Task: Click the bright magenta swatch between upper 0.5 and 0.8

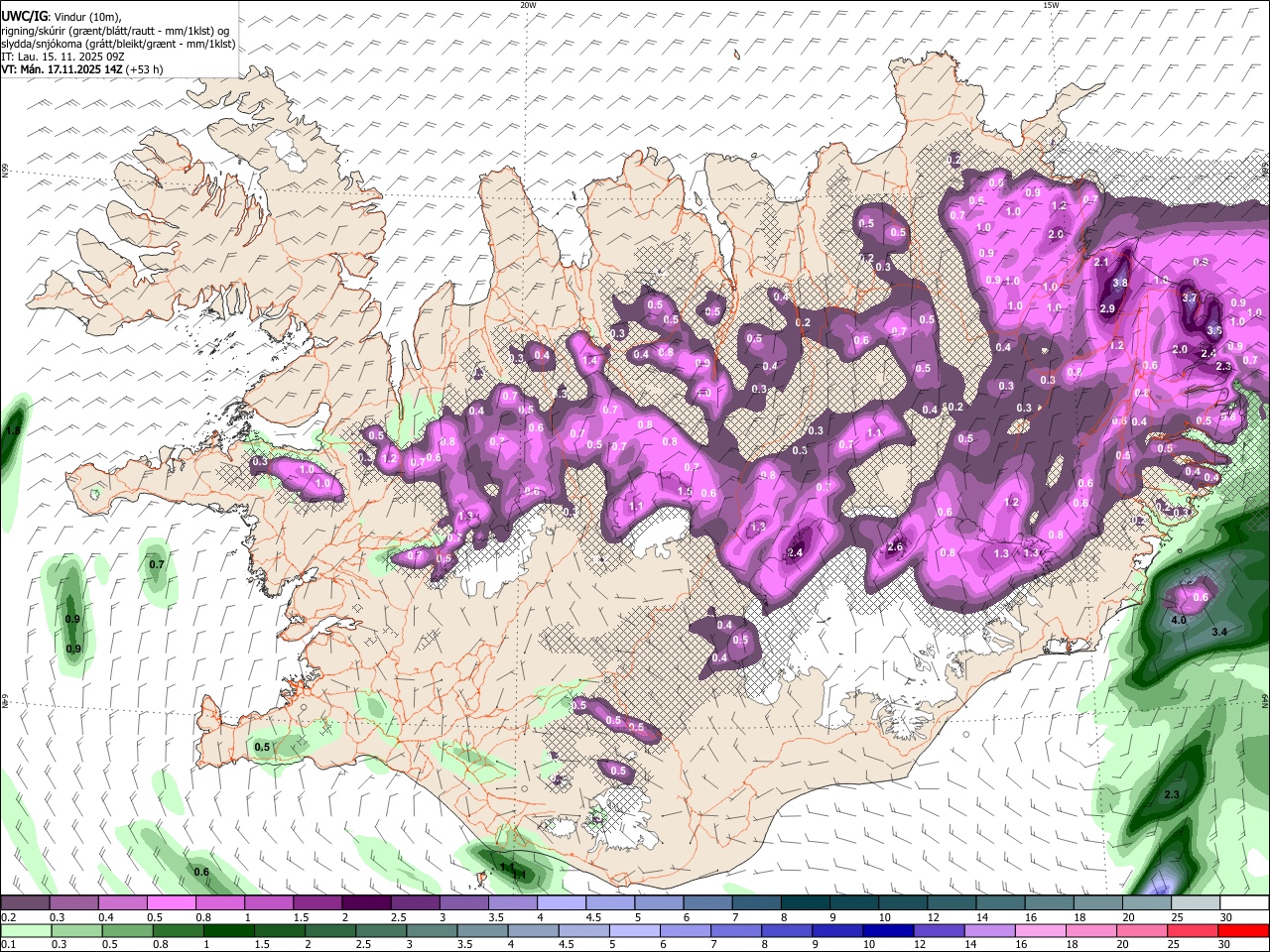Action: [171, 903]
